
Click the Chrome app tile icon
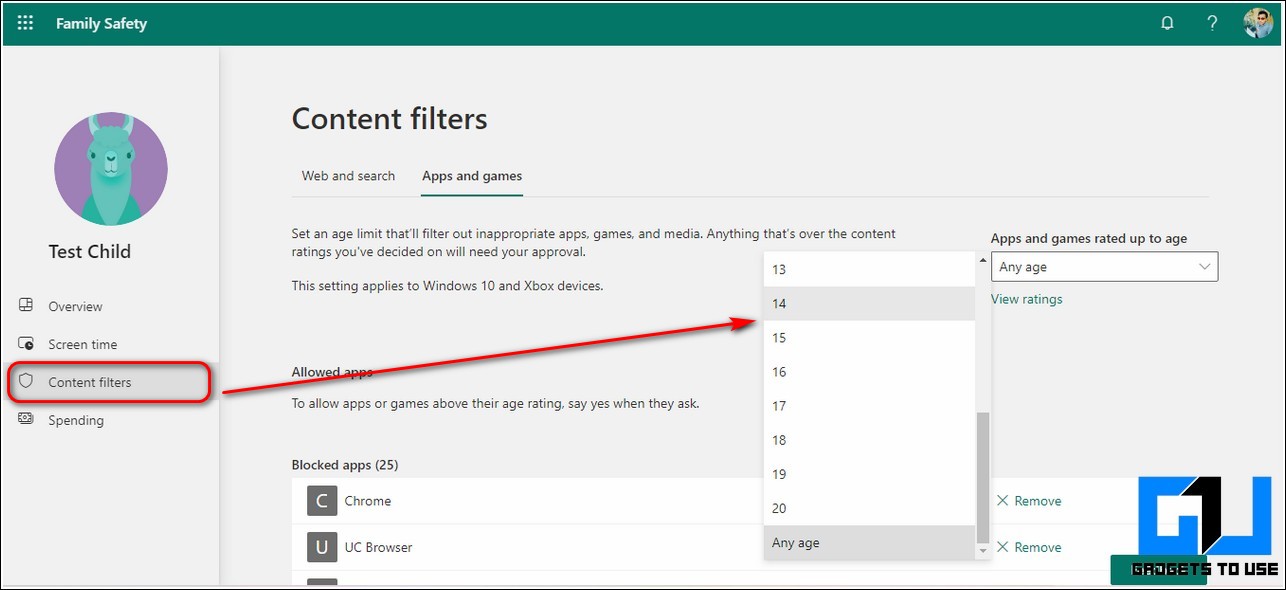tap(321, 501)
